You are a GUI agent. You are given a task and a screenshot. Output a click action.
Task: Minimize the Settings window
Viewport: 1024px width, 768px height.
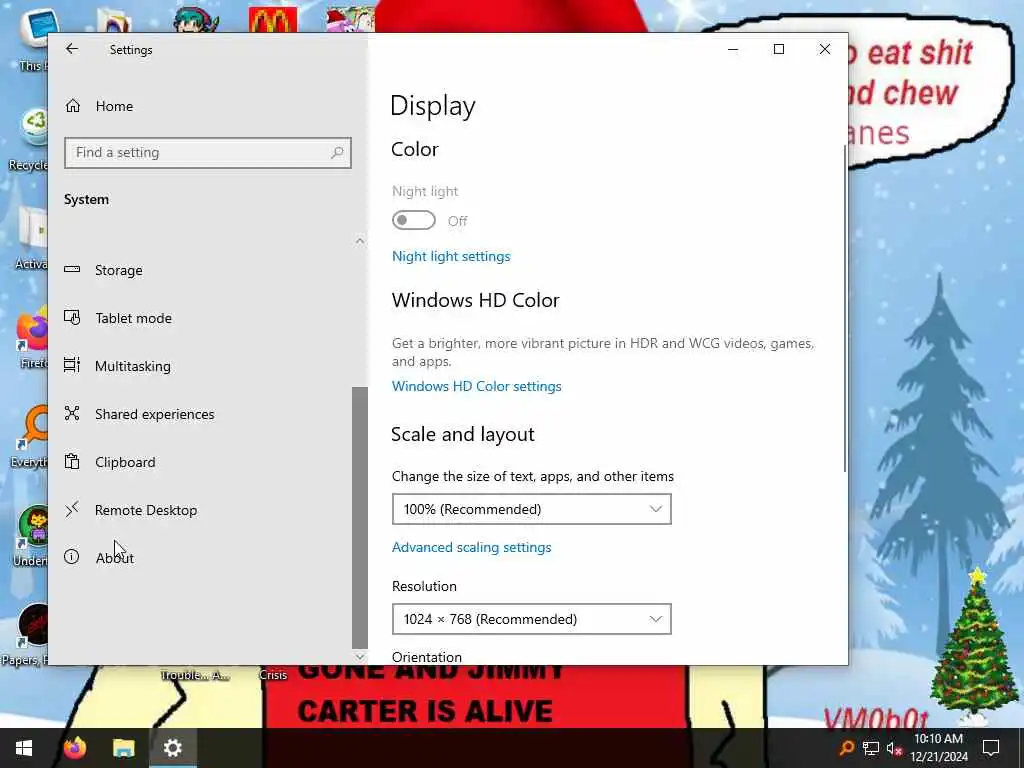[x=733, y=49]
